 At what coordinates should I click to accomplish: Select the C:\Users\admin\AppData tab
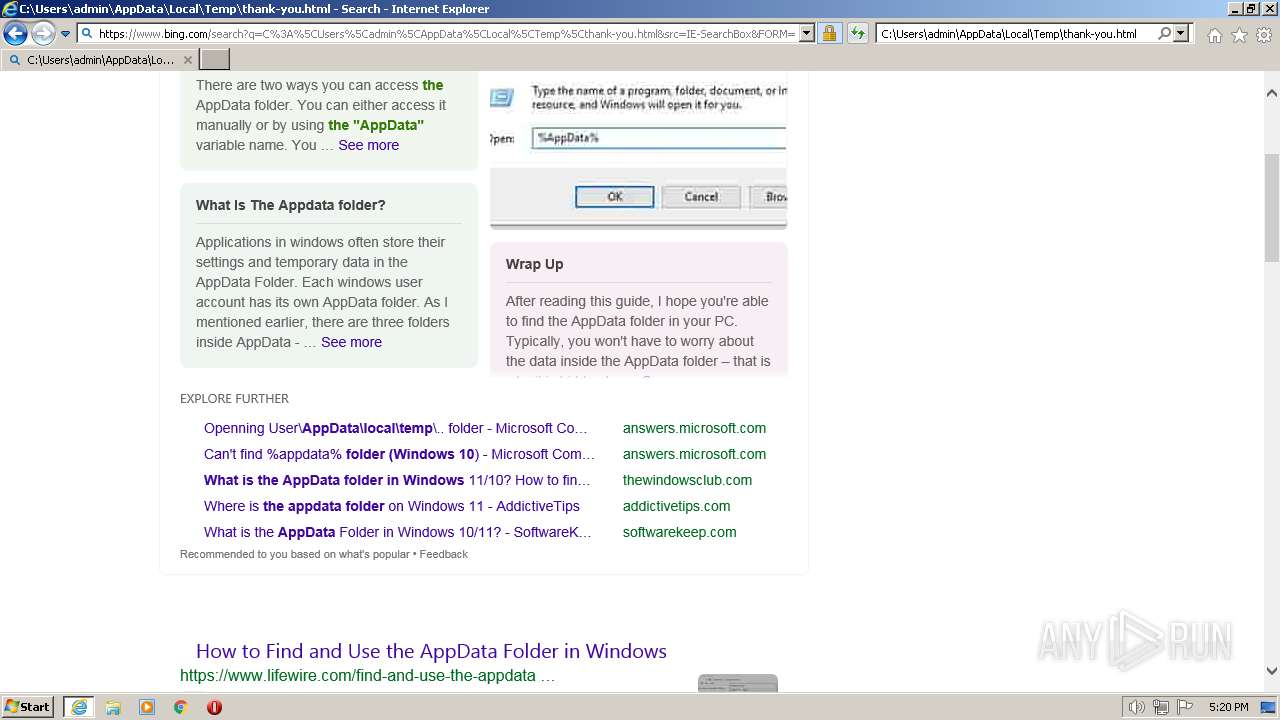pos(100,60)
